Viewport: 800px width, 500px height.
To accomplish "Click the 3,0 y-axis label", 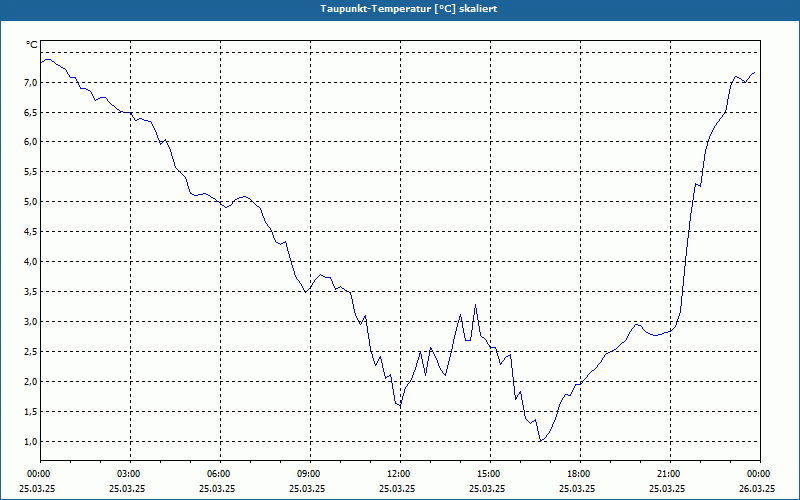I will [x=31, y=321].
